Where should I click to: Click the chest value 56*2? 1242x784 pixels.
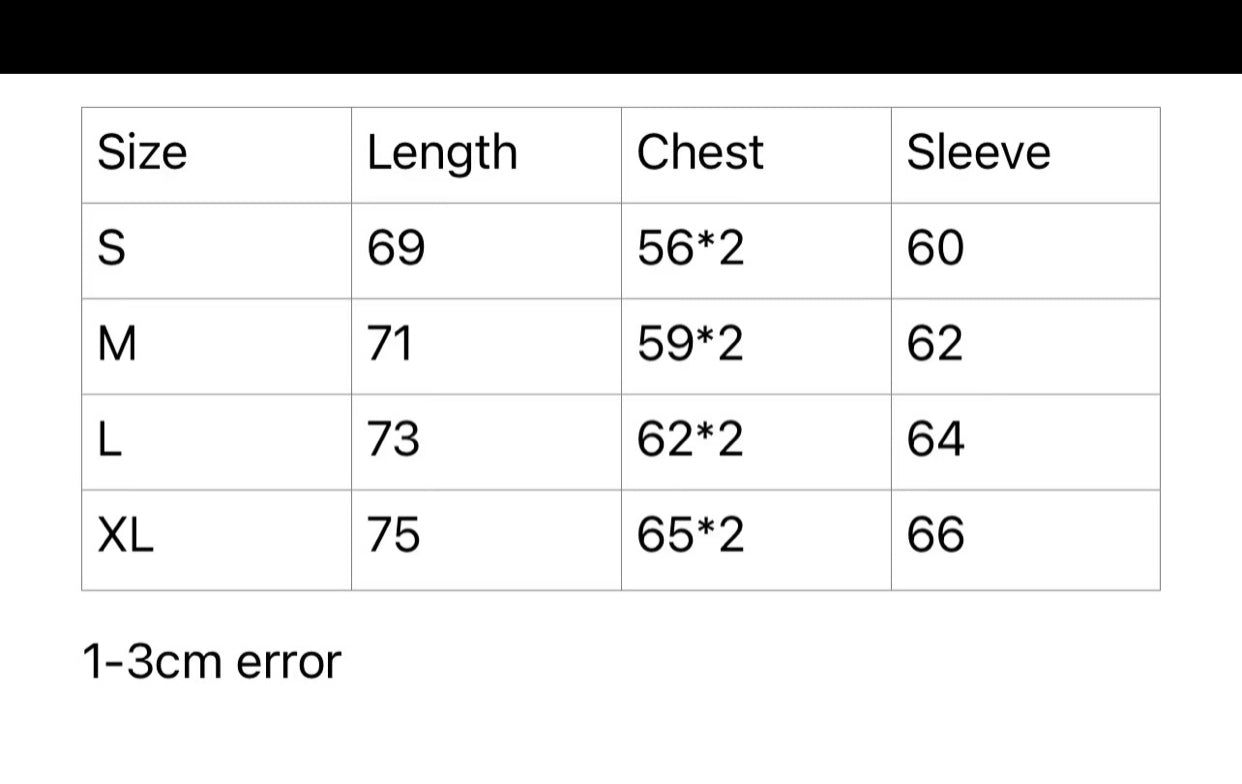(x=691, y=249)
